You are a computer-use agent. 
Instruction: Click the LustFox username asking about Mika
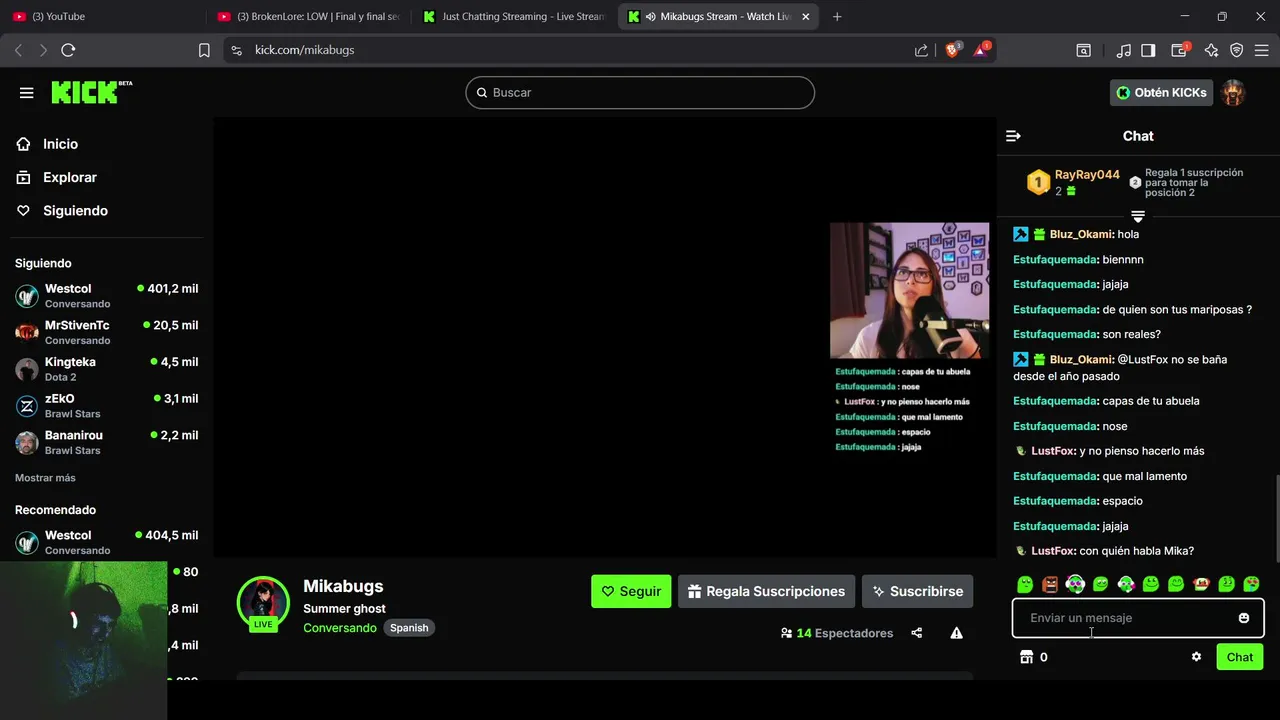coord(1053,551)
